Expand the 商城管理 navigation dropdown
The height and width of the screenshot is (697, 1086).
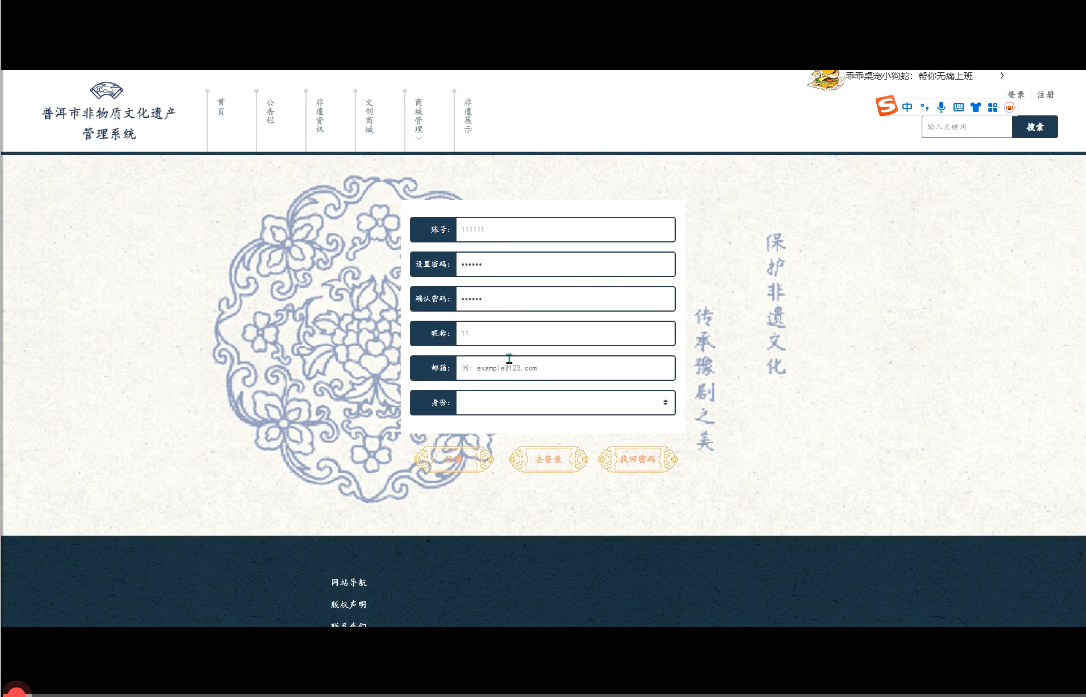click(x=418, y=119)
